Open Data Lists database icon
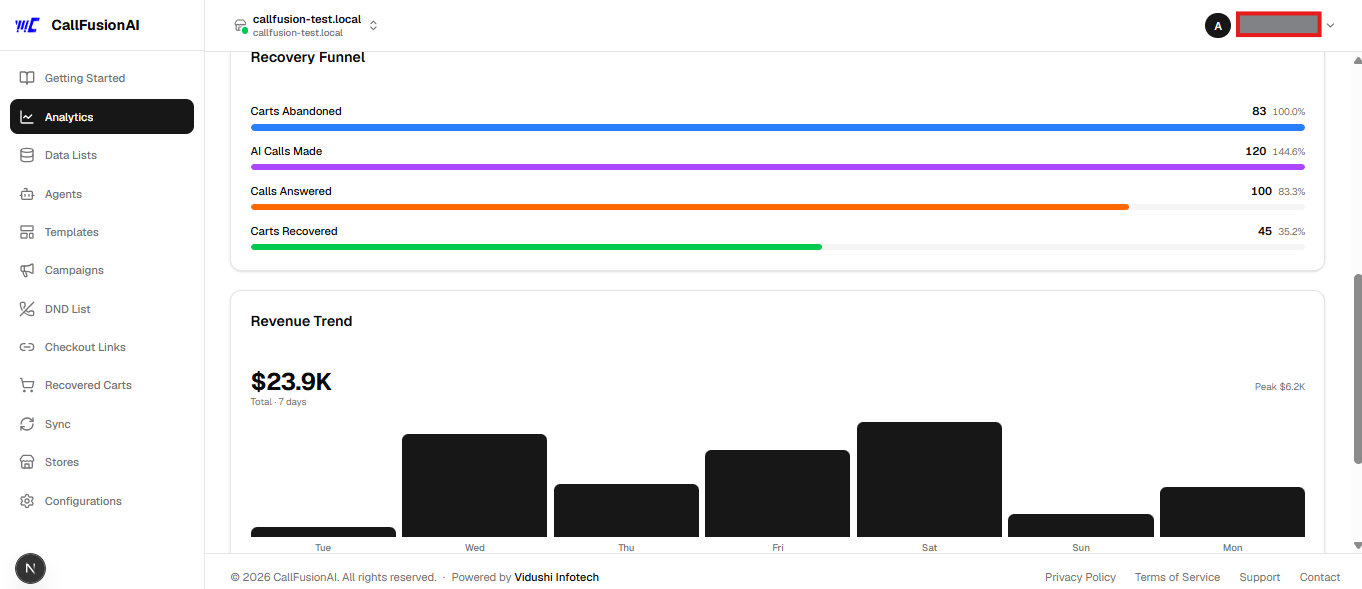Screen dimensions: 1362x589 tap(27, 155)
